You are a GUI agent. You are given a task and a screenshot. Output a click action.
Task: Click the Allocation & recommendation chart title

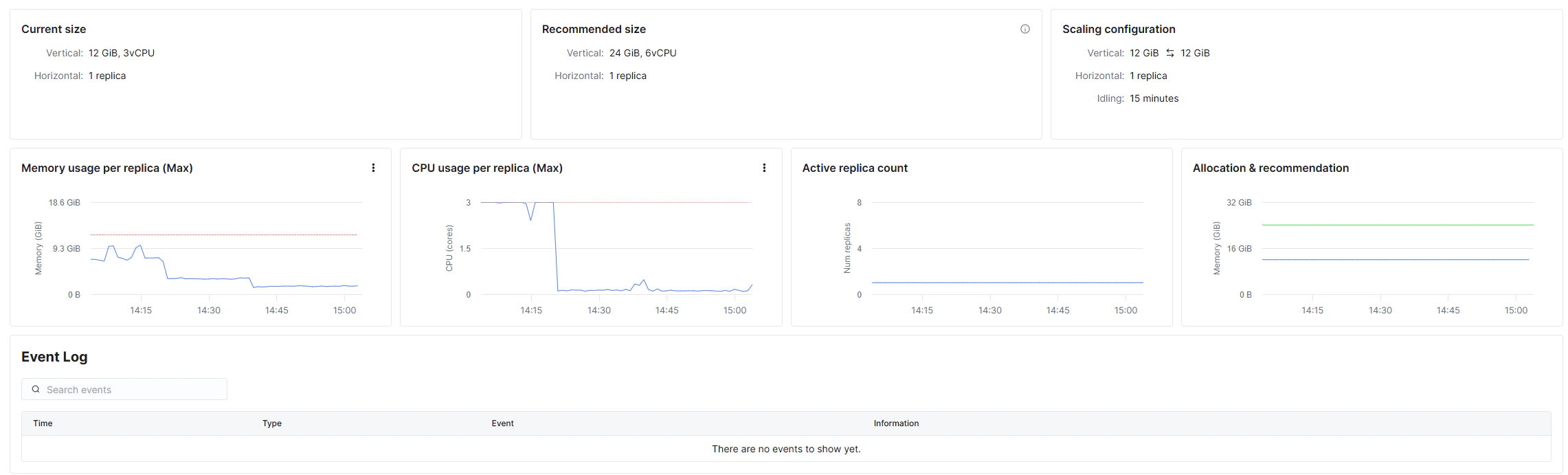1270,168
